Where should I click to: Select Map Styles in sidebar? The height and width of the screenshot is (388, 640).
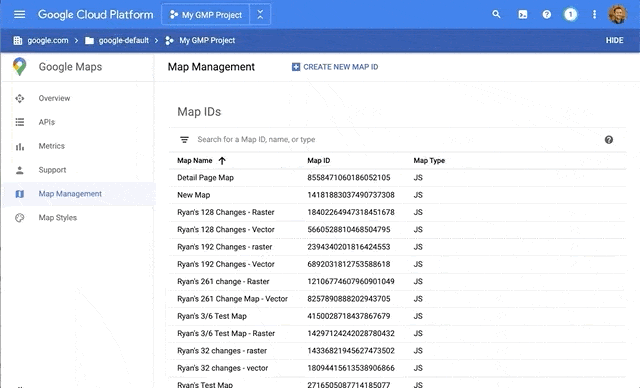coord(58,218)
